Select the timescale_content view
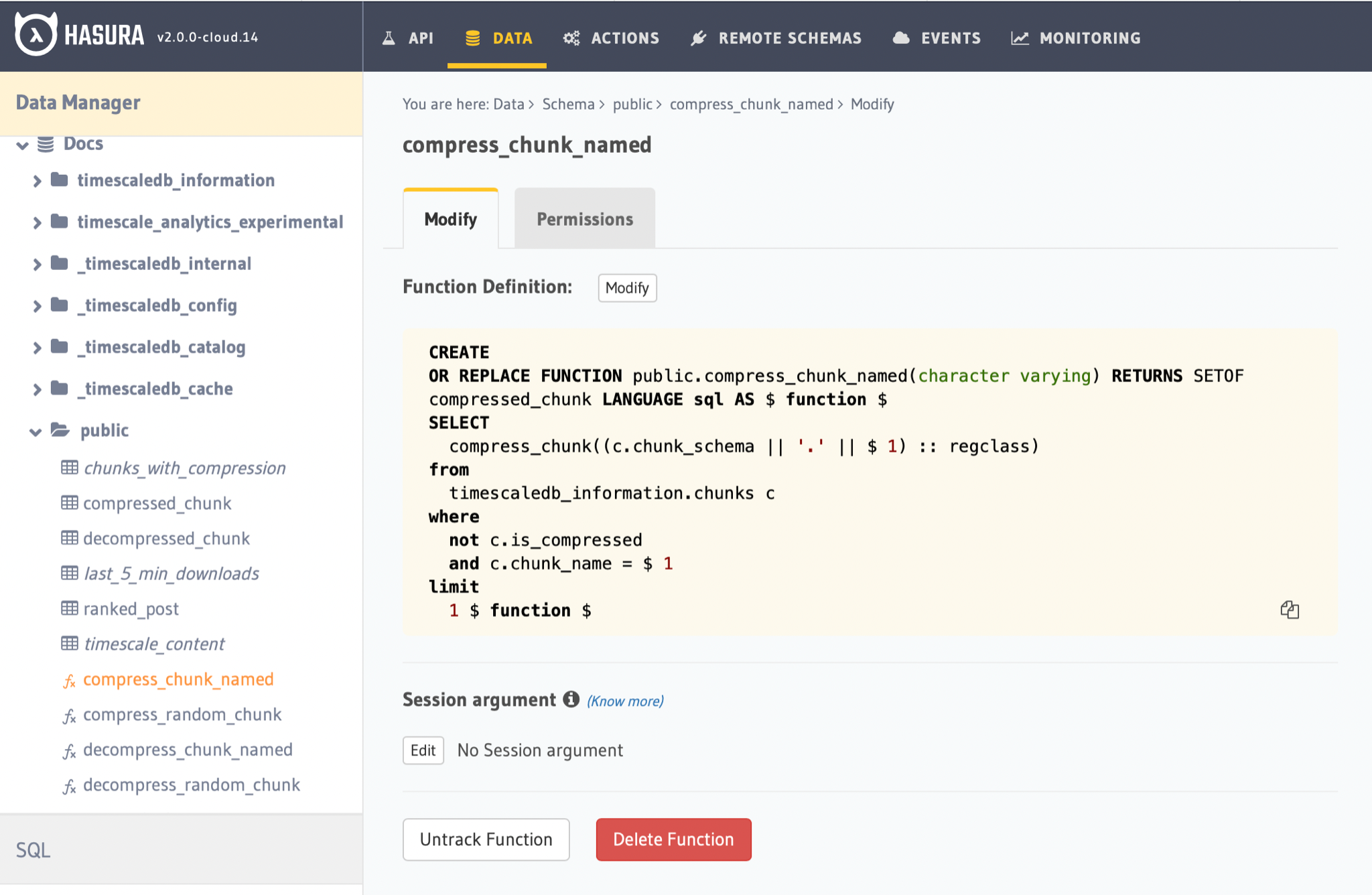The width and height of the screenshot is (1372, 895). click(154, 644)
